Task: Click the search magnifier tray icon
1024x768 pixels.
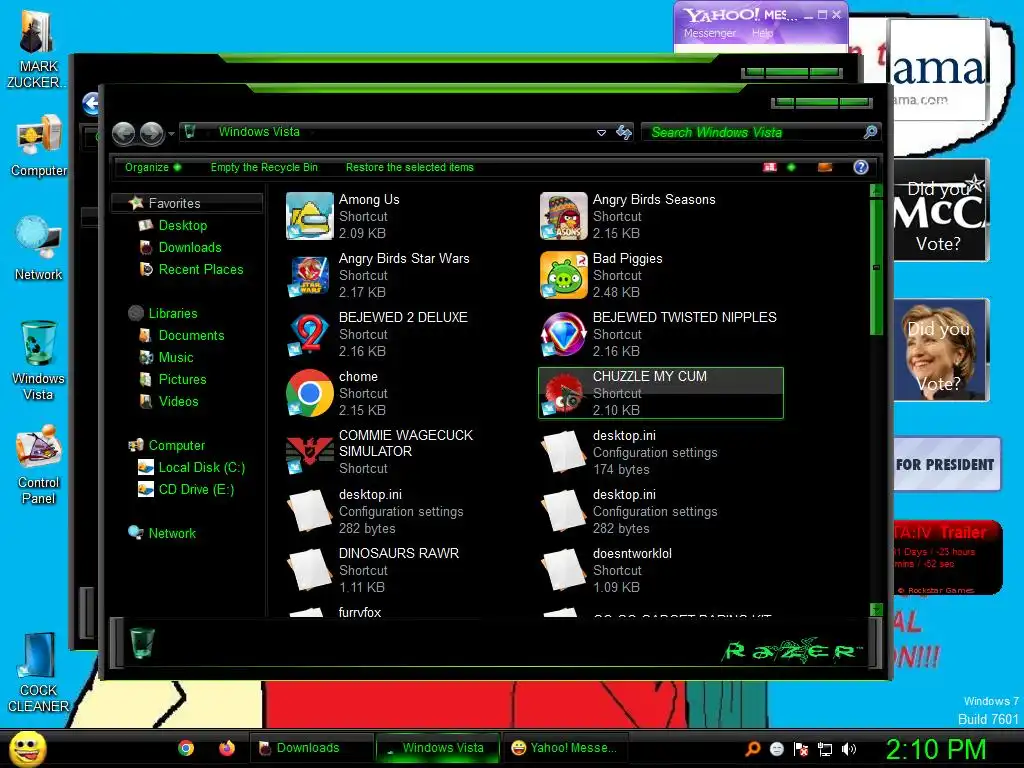Action: [x=752, y=749]
